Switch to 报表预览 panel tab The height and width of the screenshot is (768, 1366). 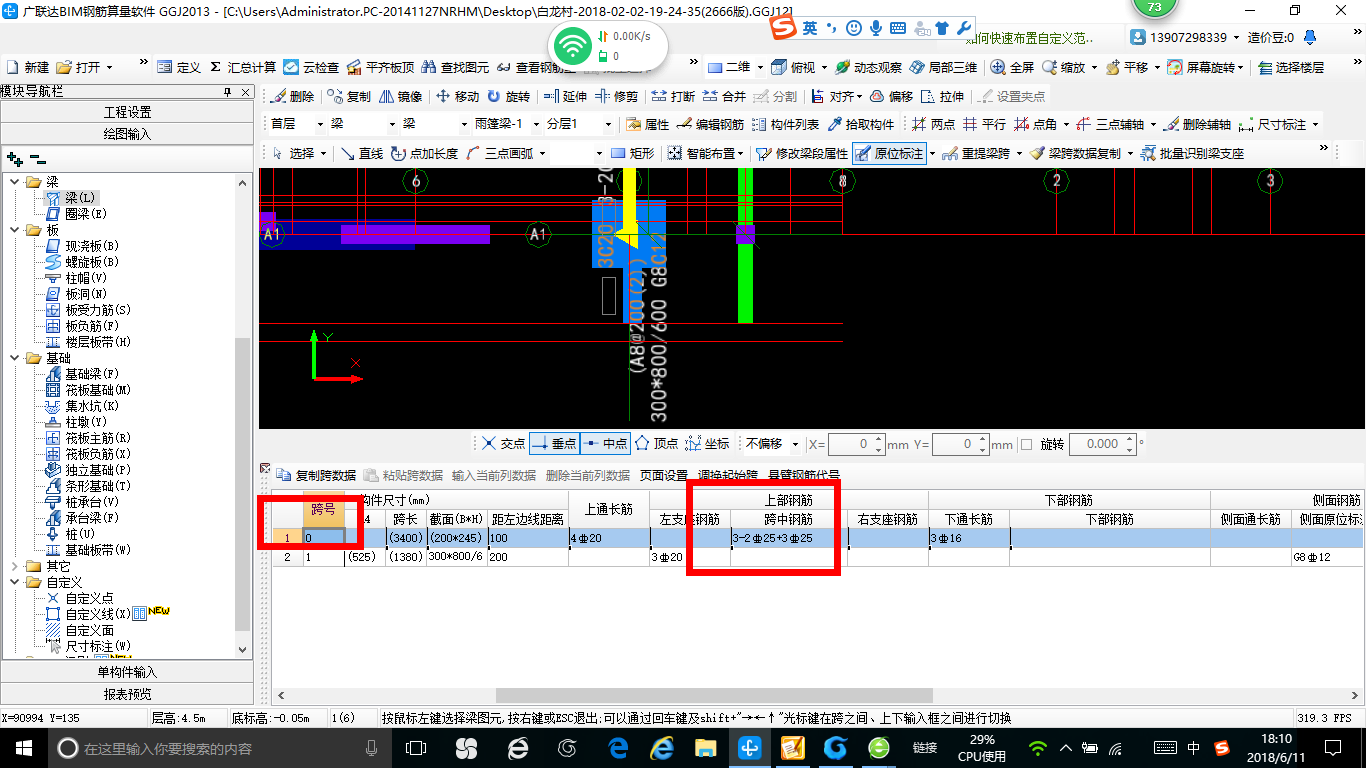point(127,694)
